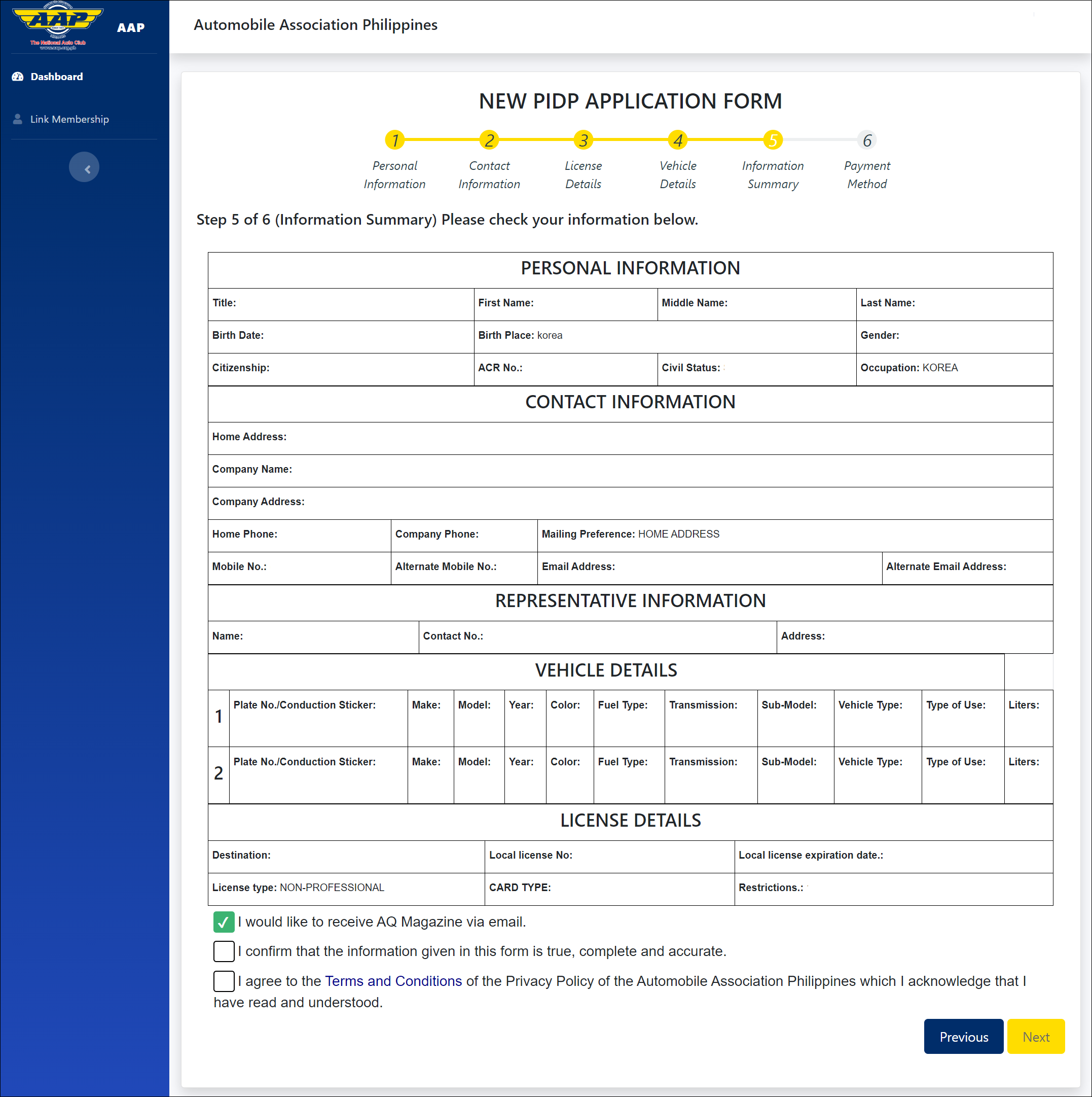Image resolution: width=1092 pixels, height=1097 pixels.
Task: Uncheck the AQ Magazine email checkbox
Action: (224, 922)
